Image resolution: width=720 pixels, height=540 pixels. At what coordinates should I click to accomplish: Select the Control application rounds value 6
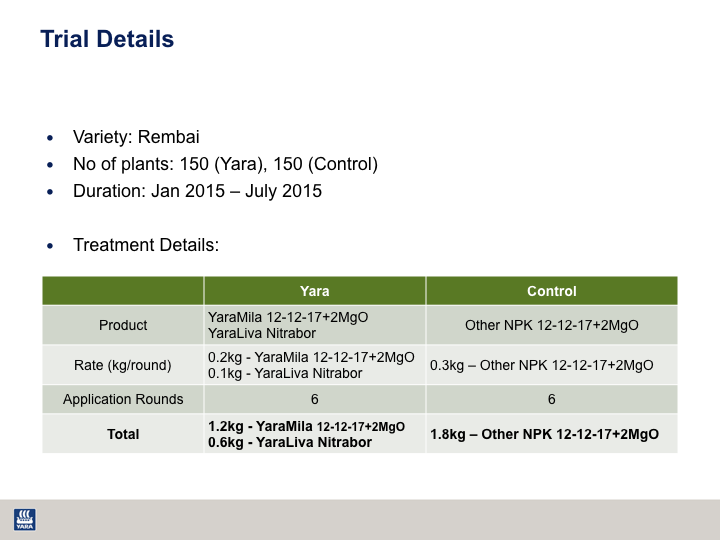click(x=551, y=399)
